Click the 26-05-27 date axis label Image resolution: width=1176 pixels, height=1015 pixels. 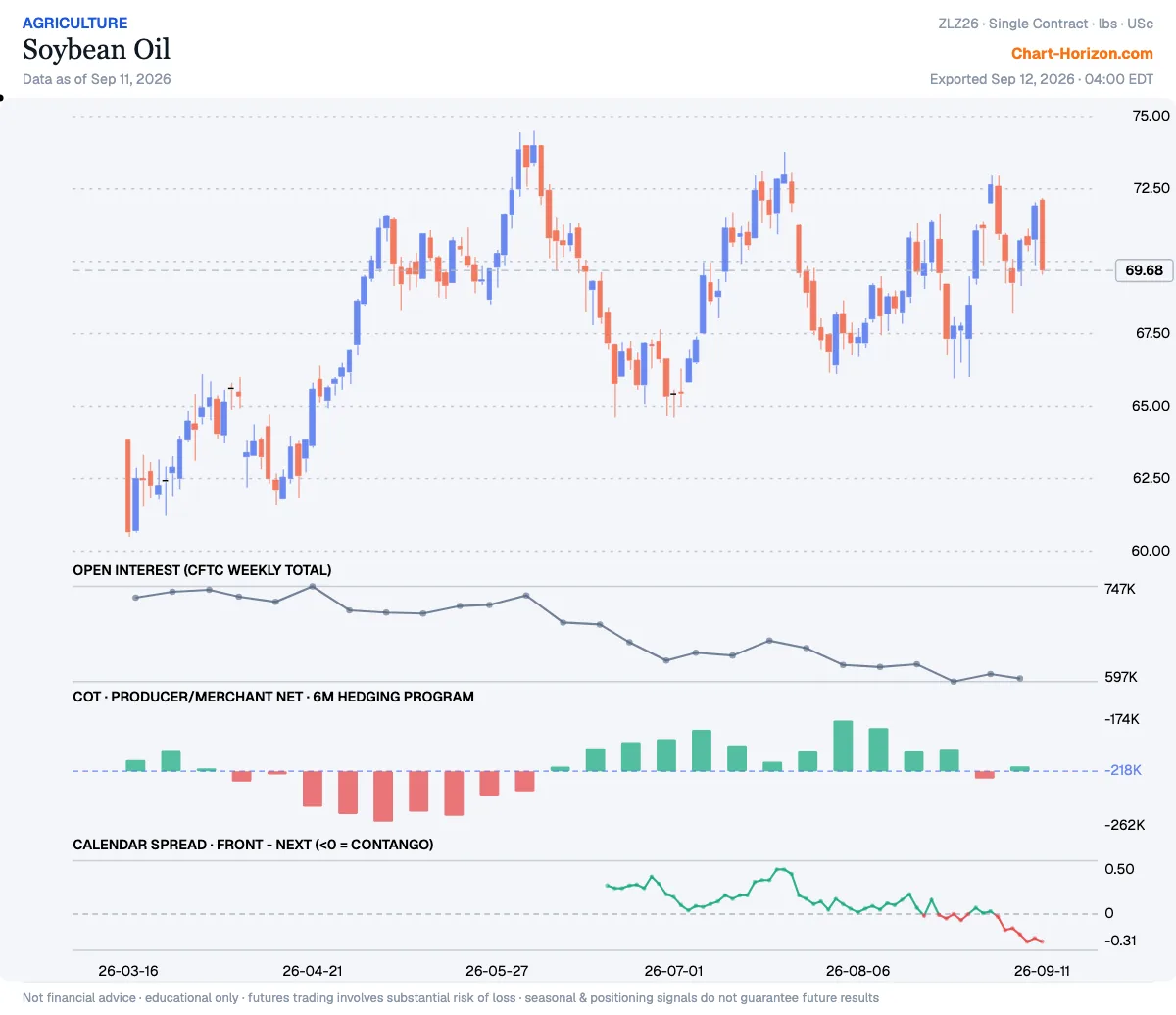point(497,971)
